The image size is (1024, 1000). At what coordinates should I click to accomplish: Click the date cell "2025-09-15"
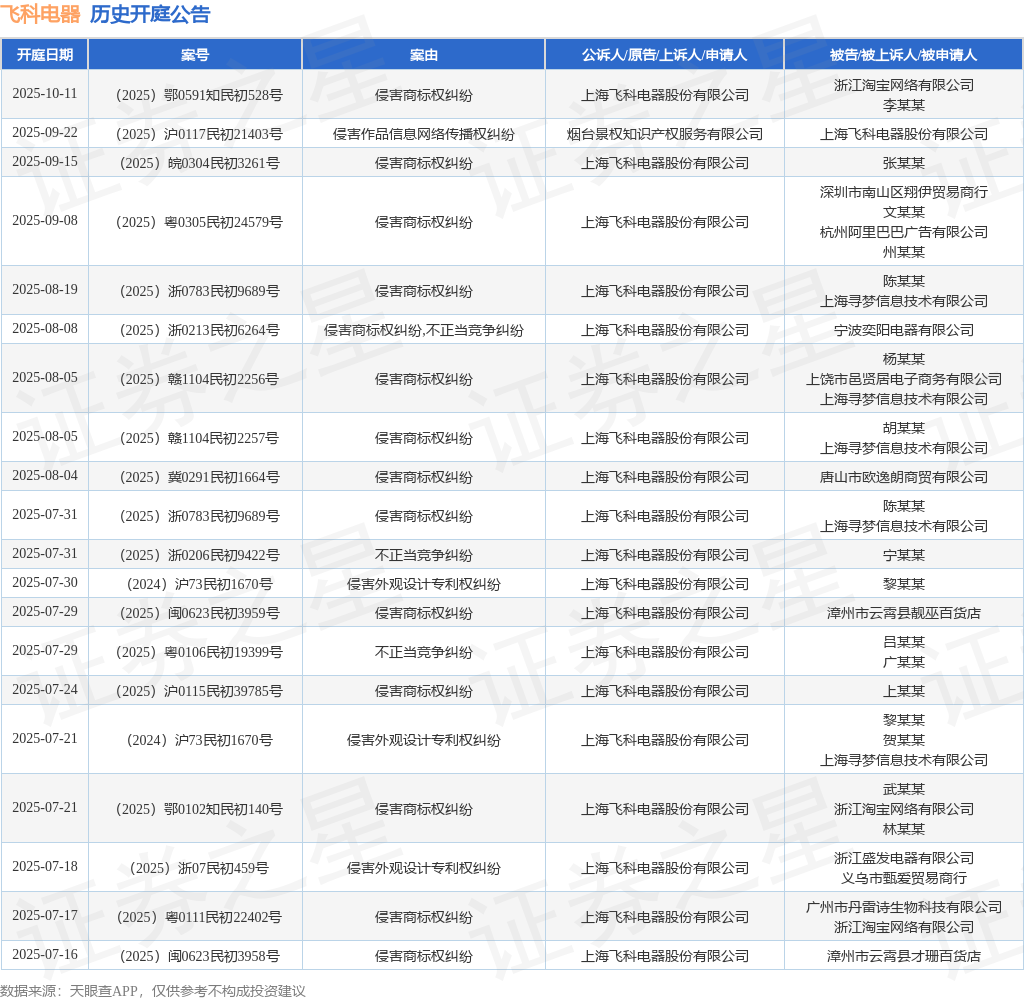44,161
